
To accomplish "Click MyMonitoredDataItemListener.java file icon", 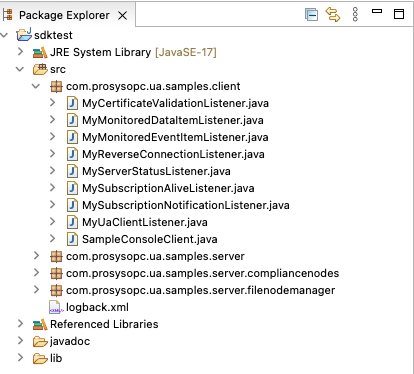I will click(x=72, y=120).
